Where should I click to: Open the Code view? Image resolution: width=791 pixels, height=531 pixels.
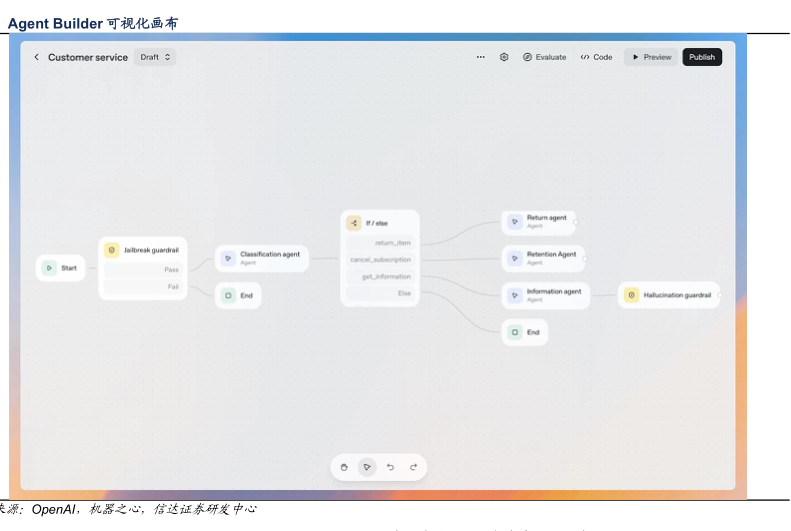tap(596, 57)
